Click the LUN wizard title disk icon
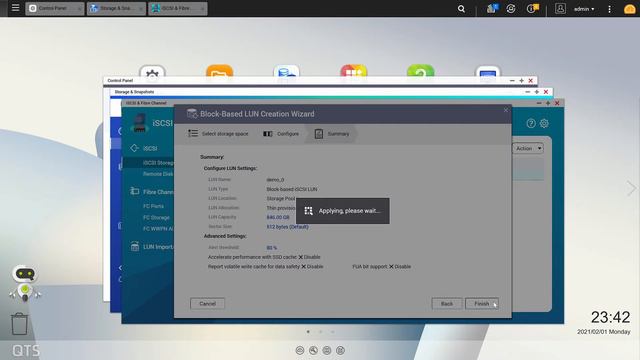Viewport: 640px width, 360px height. (192, 114)
